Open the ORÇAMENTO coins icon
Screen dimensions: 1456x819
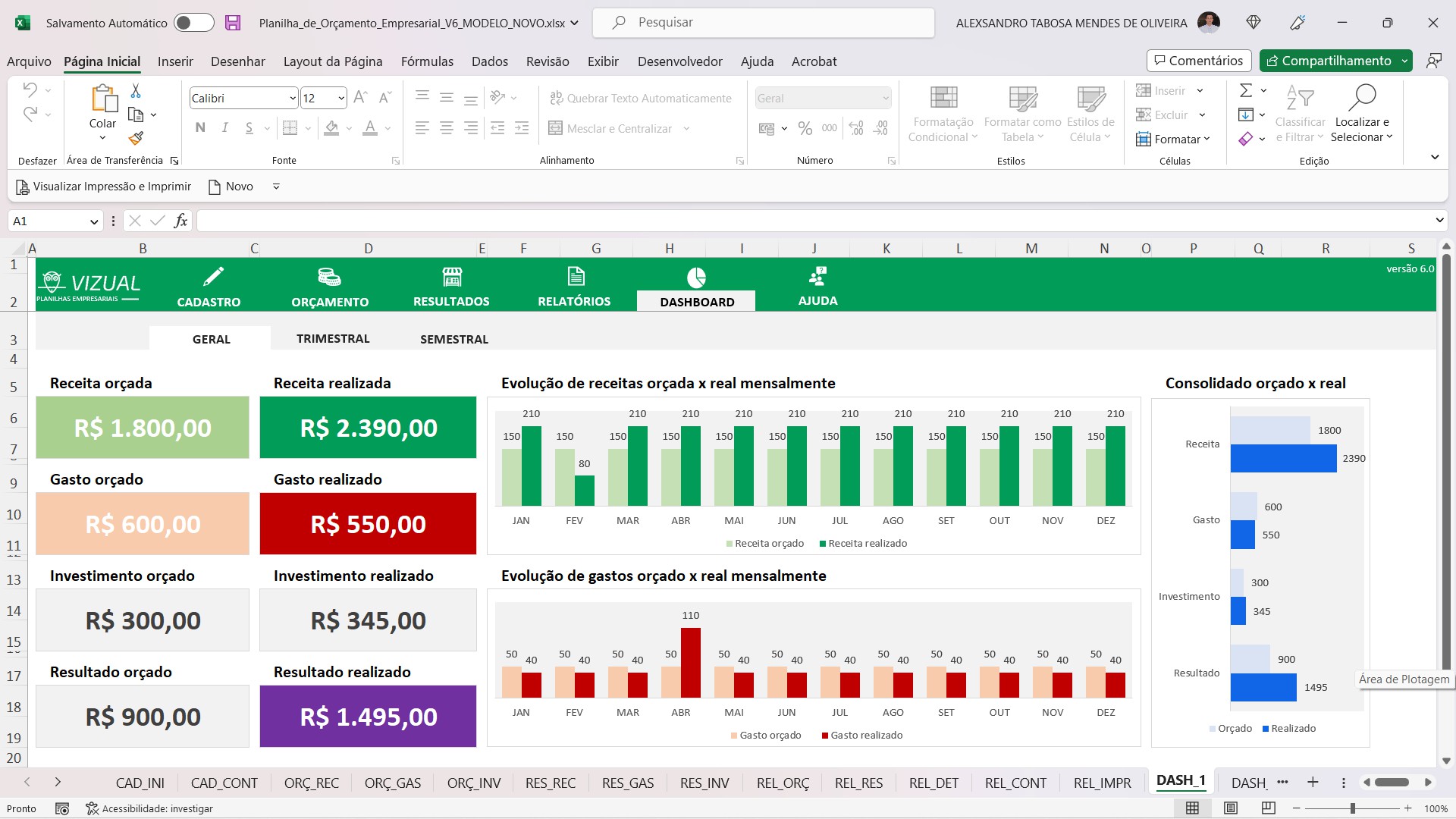point(329,277)
